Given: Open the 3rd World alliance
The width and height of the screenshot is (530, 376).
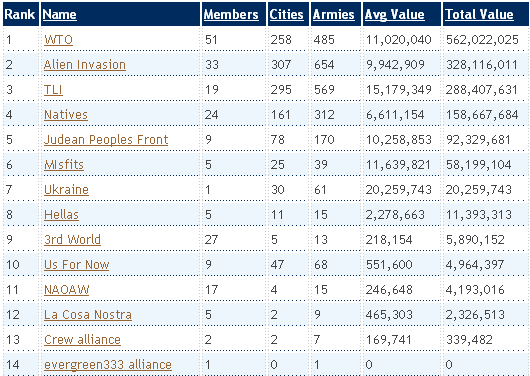Looking at the screenshot, I should (x=72, y=240).
